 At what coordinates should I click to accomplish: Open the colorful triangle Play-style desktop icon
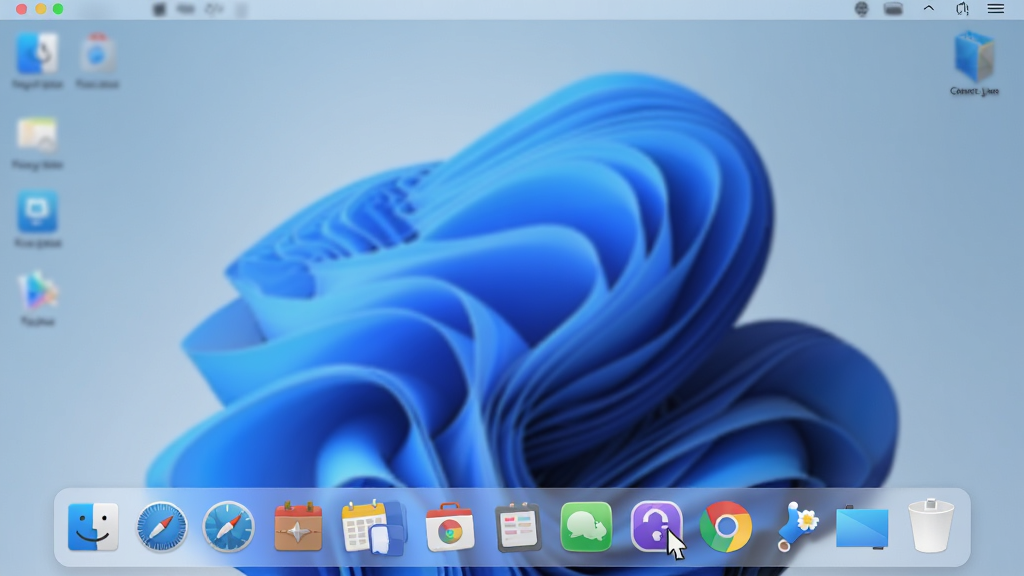click(38, 291)
